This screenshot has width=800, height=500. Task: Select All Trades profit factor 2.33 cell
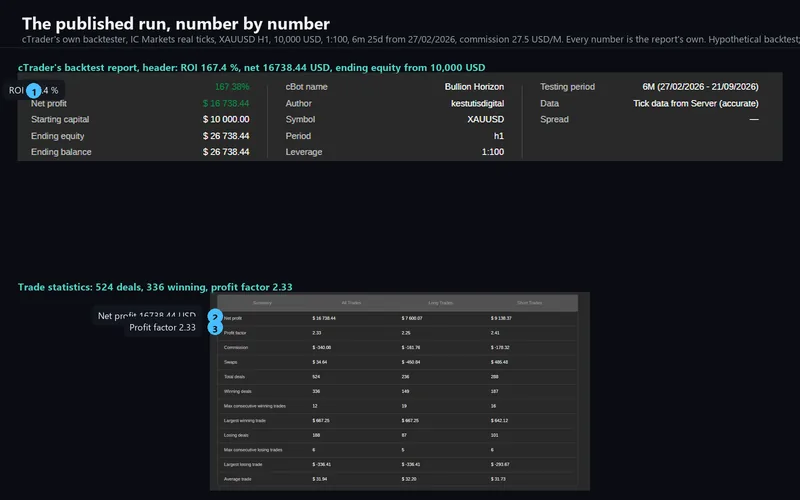tap(317, 333)
